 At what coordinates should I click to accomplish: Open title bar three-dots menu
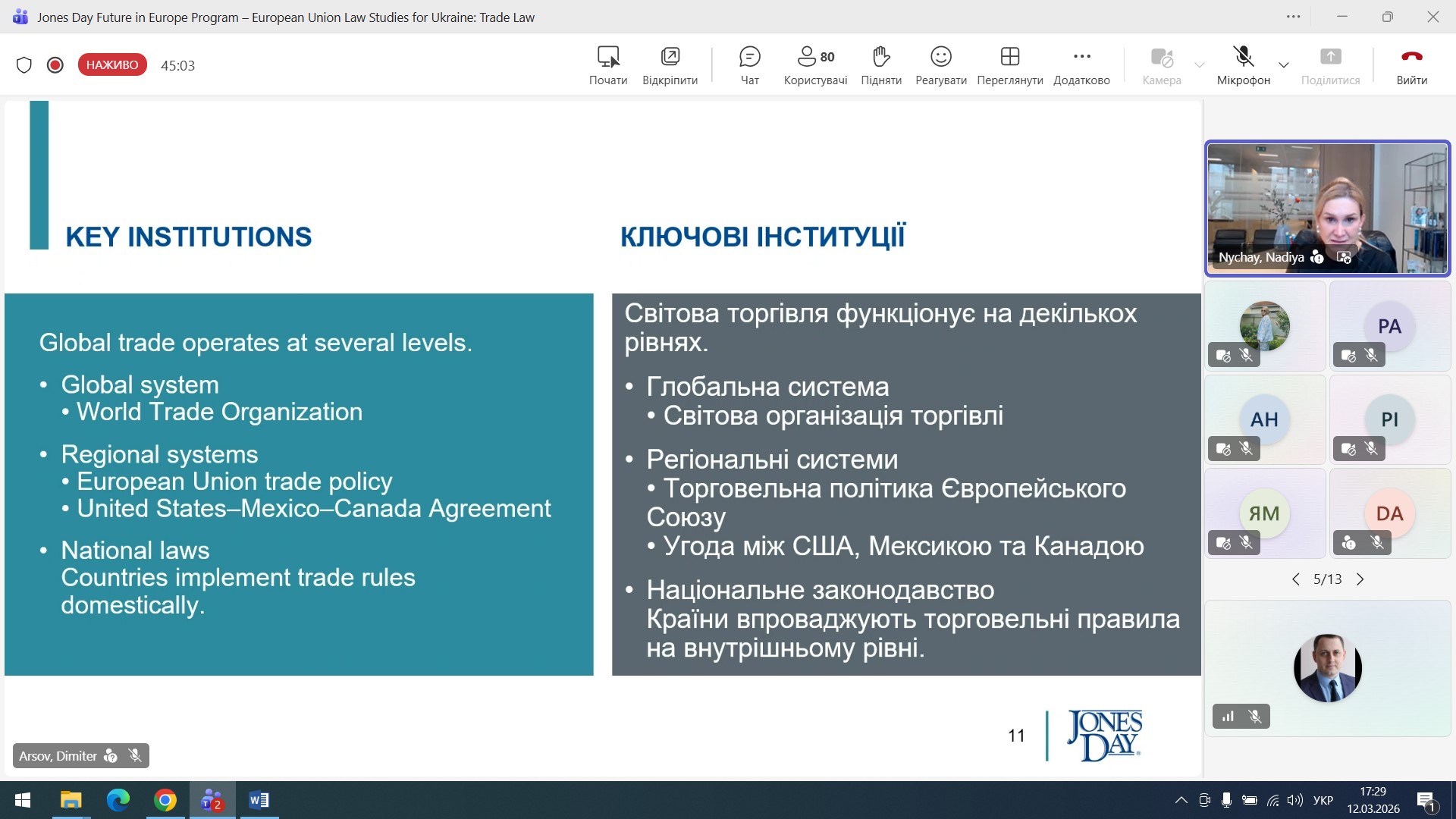[x=1293, y=17]
